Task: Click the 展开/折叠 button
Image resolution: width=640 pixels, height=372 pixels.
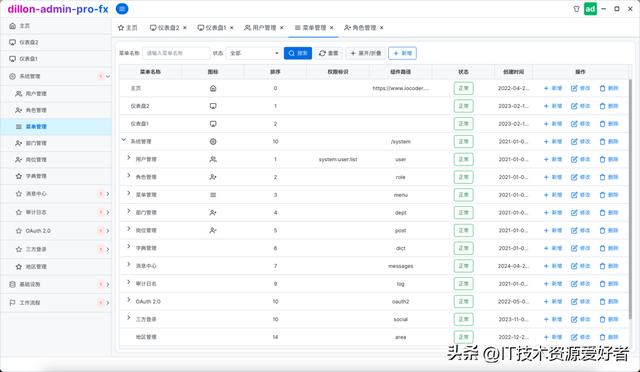Action: tap(366, 53)
